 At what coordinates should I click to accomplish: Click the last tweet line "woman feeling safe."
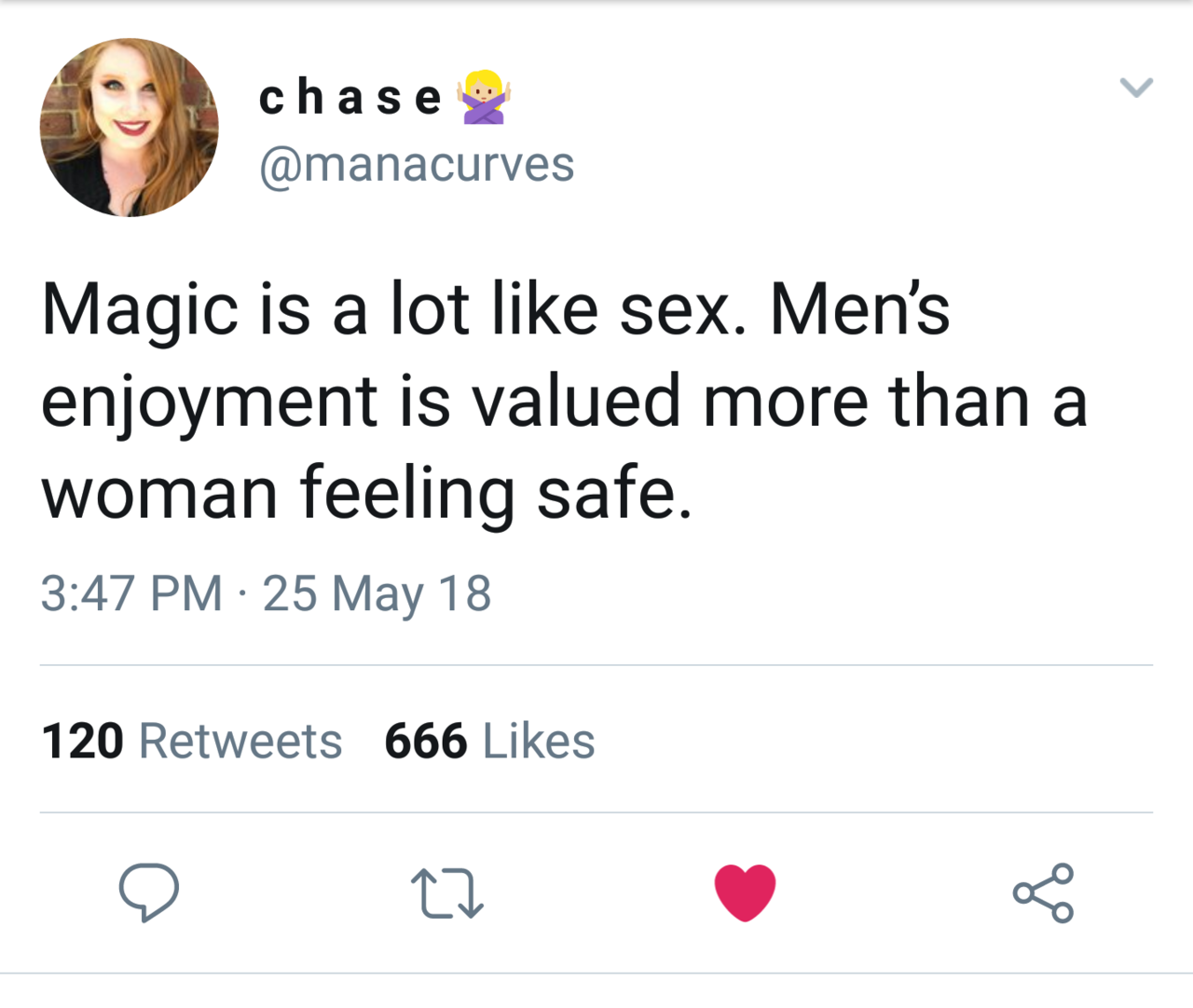point(367,492)
